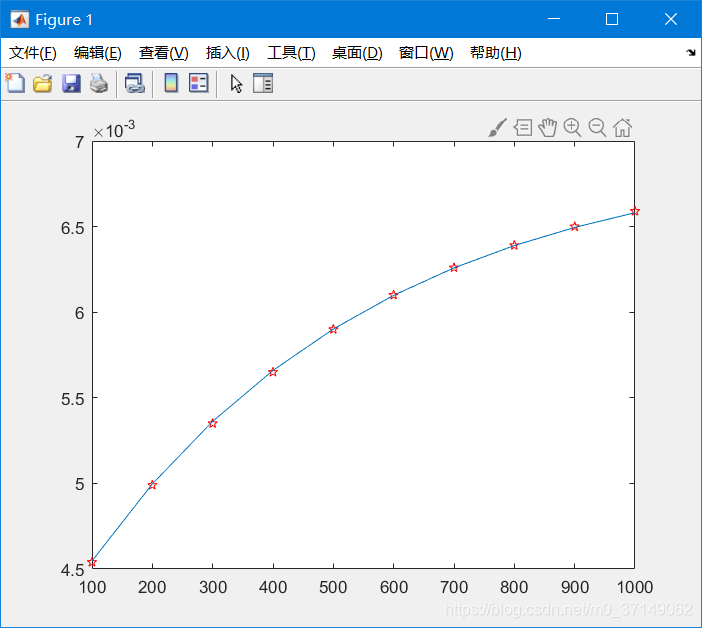
Task: Click the New Figure toolbar icon
Action: pos(15,83)
